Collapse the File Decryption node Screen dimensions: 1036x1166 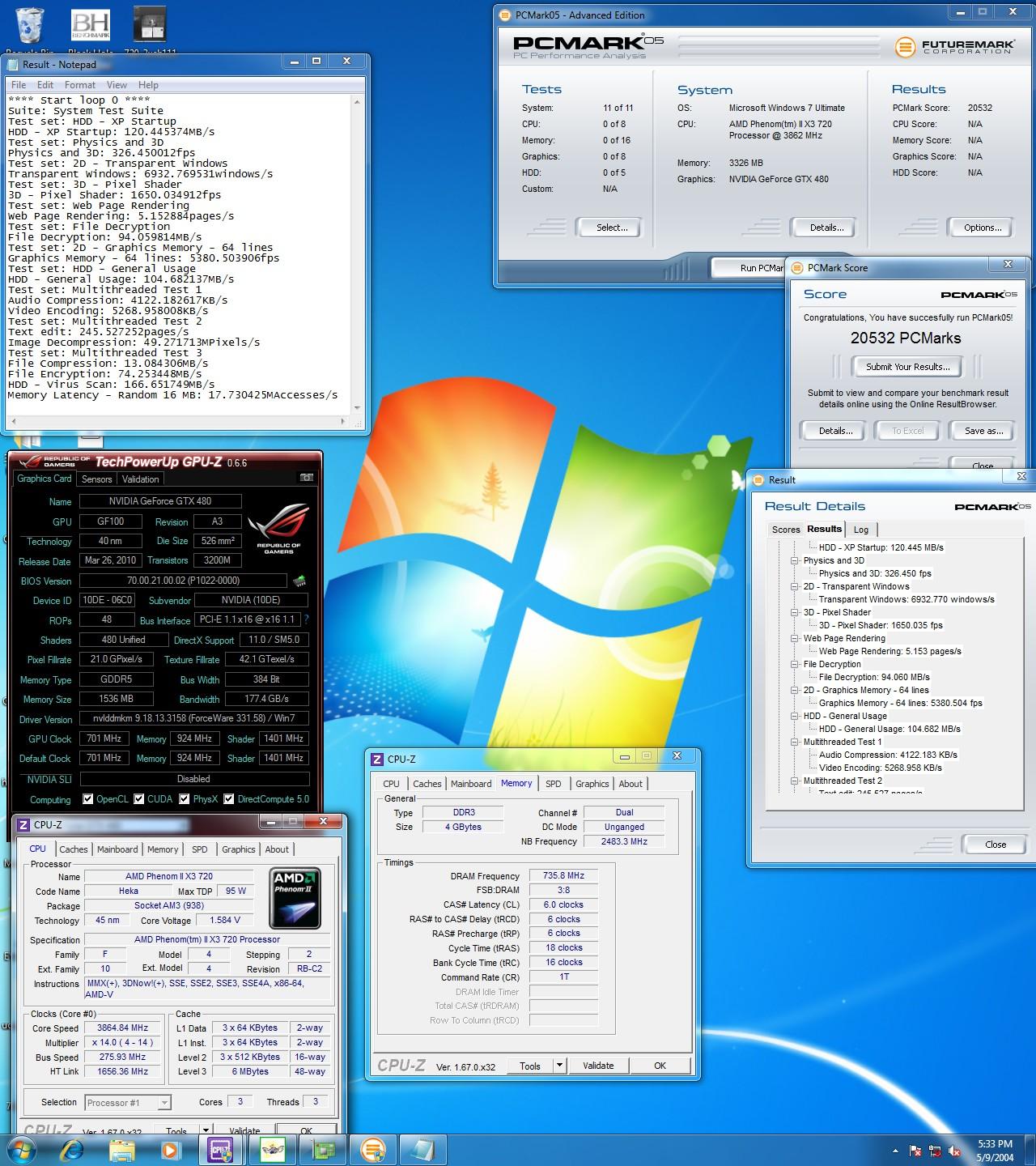[795, 664]
